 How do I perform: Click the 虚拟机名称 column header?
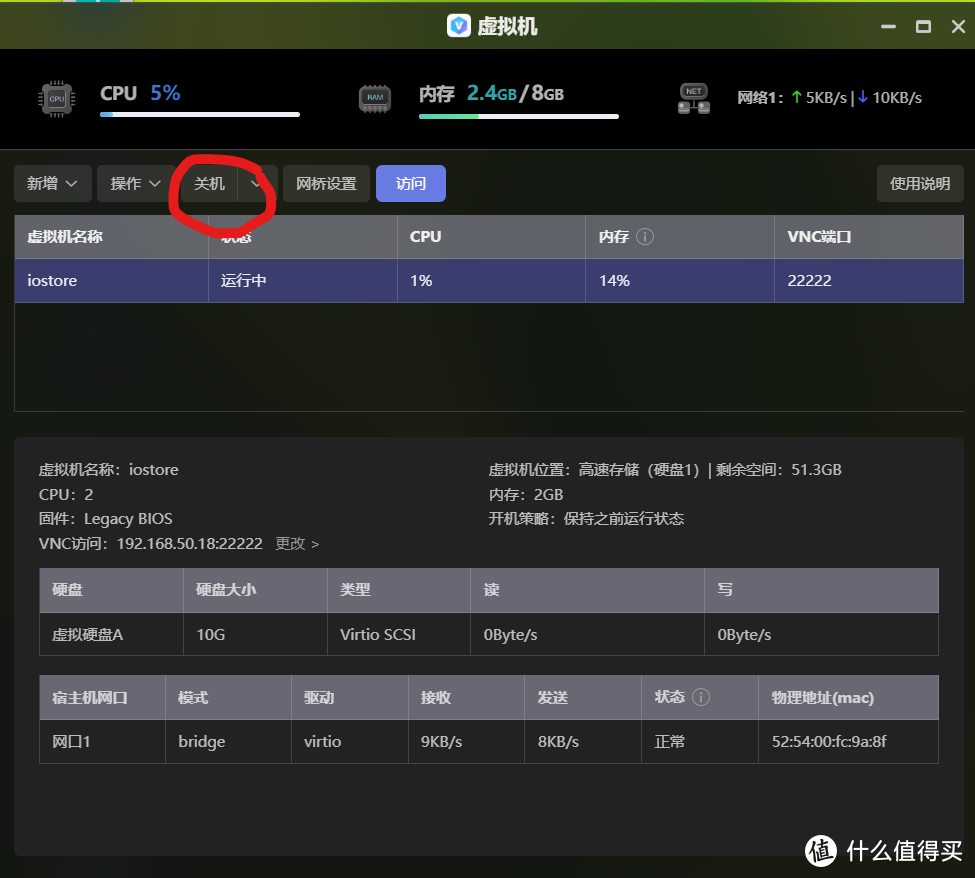pyautogui.click(x=65, y=237)
